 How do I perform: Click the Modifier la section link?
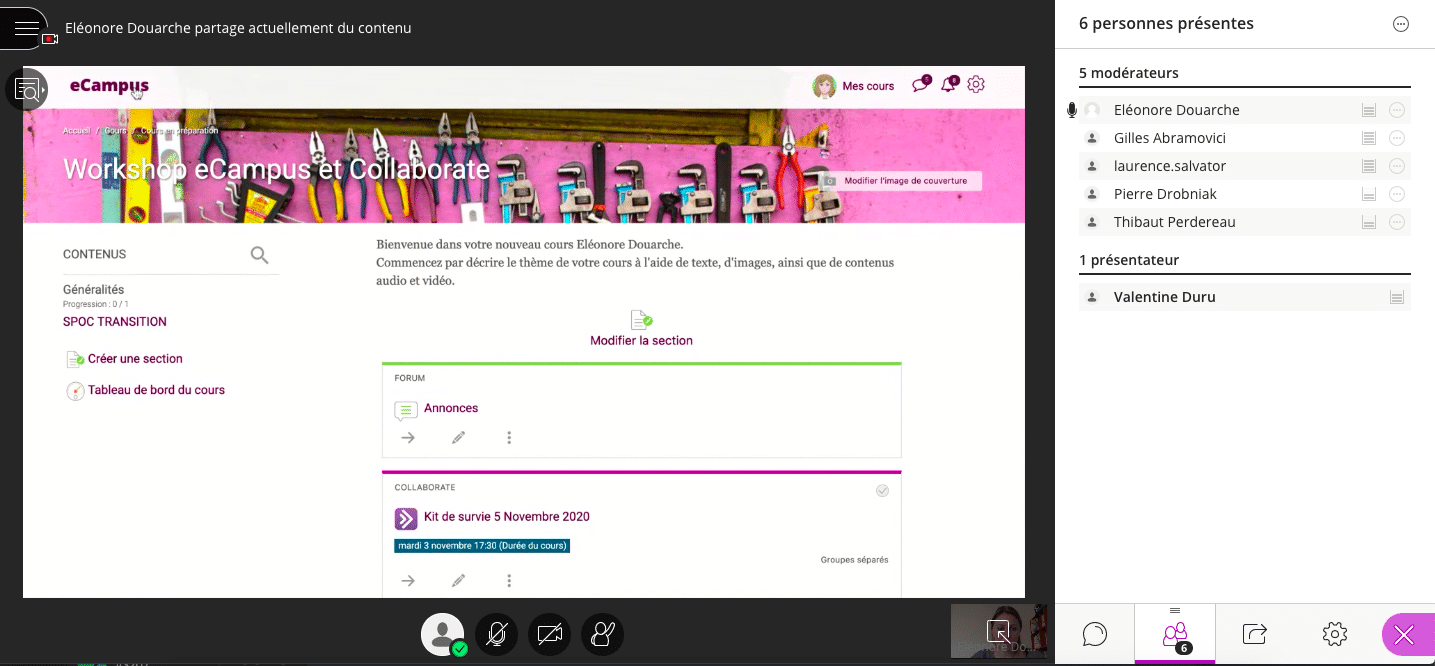641,340
